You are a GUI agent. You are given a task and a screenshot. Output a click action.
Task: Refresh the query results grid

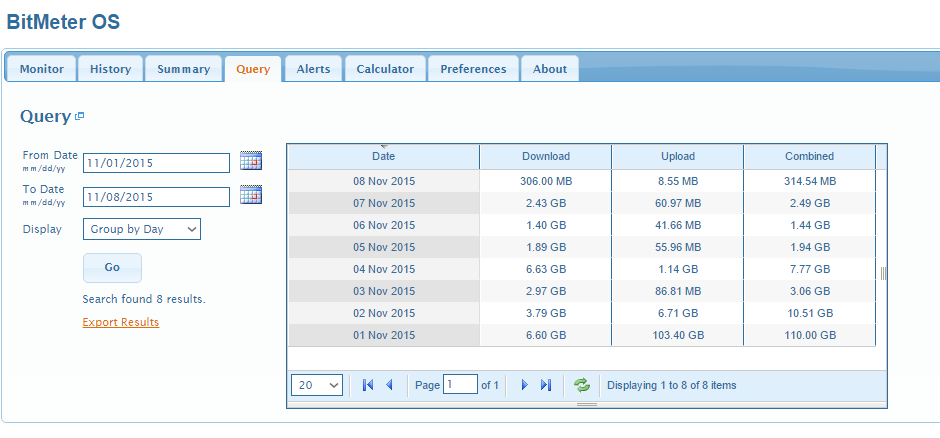click(581, 385)
